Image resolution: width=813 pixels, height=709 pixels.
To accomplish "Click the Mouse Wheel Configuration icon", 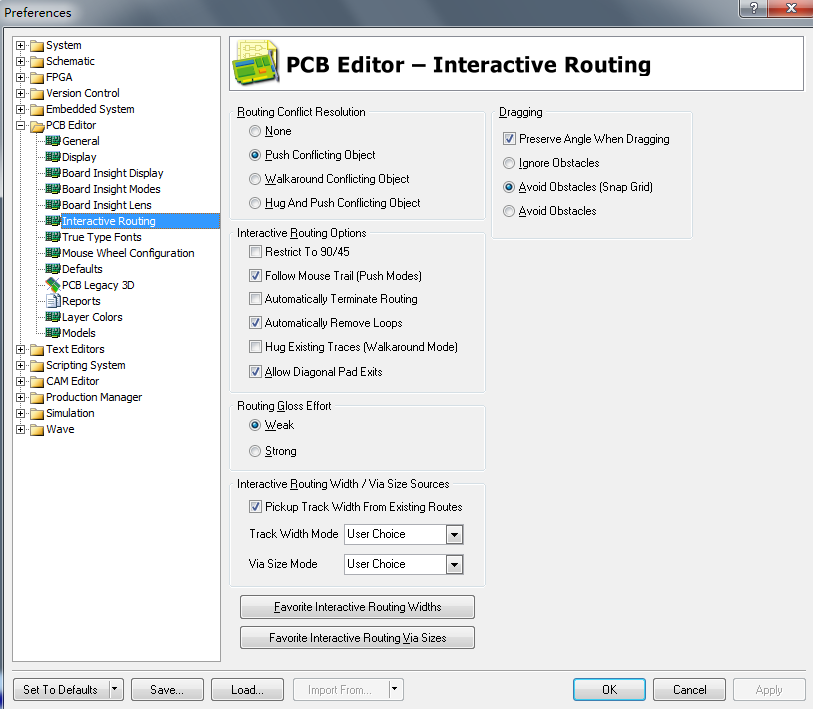I will [53, 253].
